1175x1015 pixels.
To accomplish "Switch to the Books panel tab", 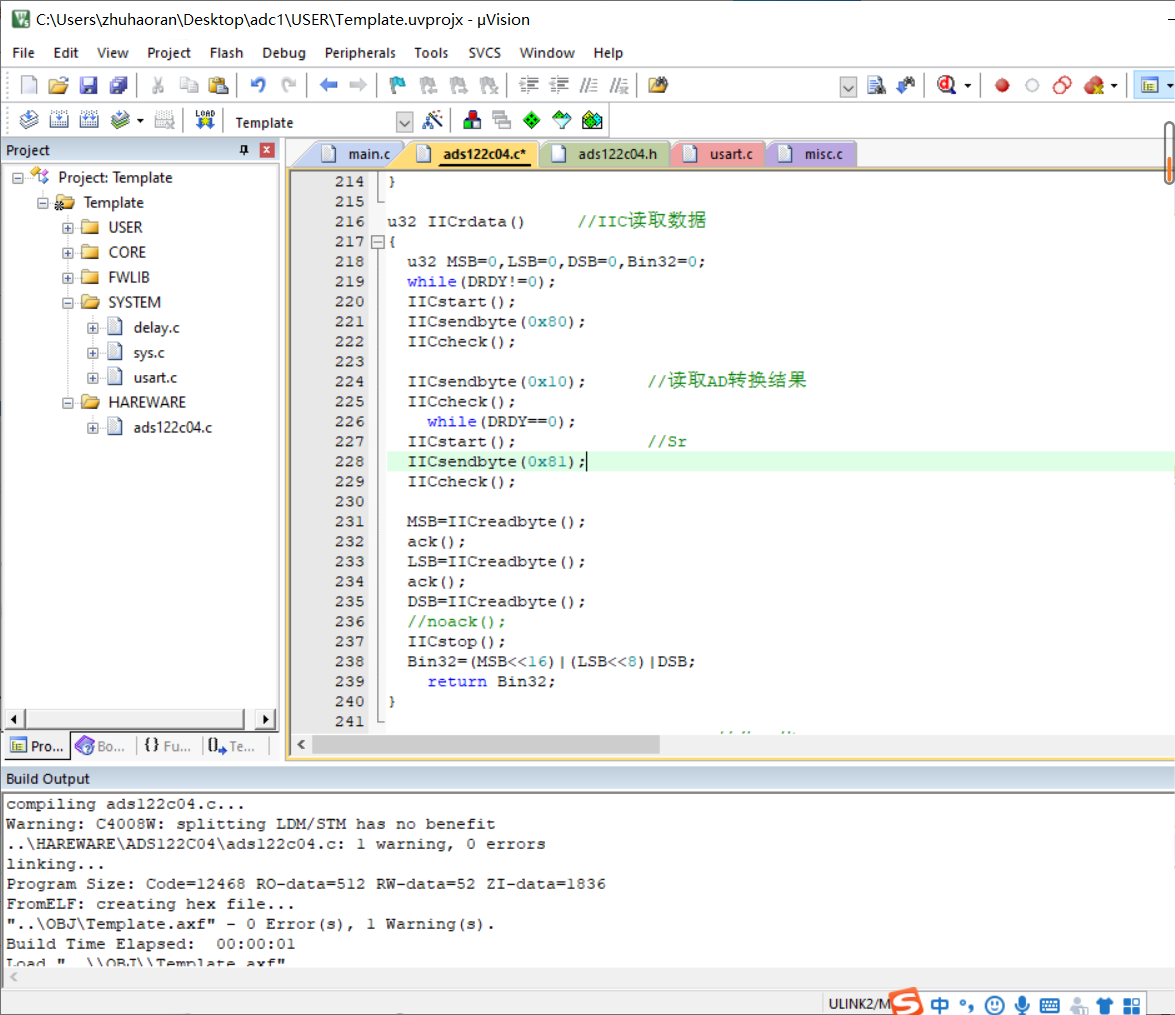I will click(x=101, y=746).
